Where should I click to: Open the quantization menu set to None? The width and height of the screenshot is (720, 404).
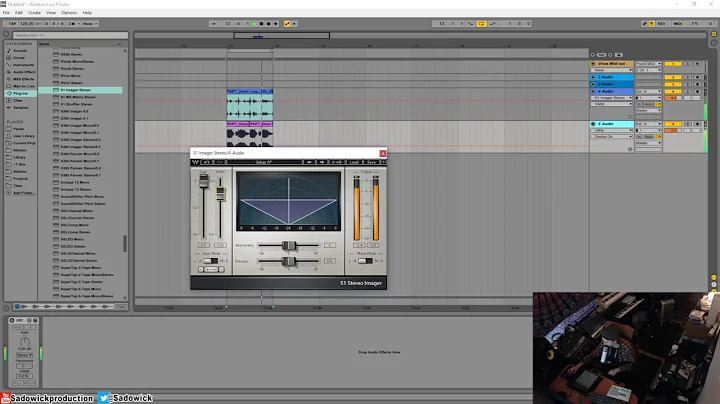click(90, 23)
